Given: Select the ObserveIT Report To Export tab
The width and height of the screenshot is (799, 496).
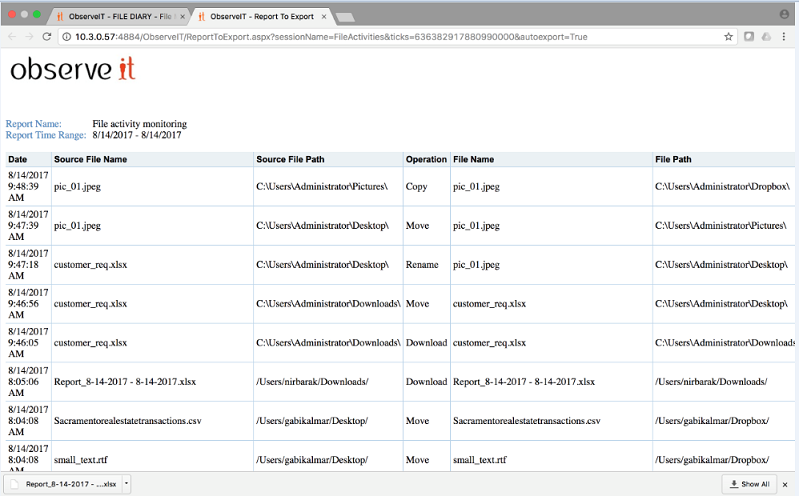Looking at the screenshot, I should click(255, 16).
